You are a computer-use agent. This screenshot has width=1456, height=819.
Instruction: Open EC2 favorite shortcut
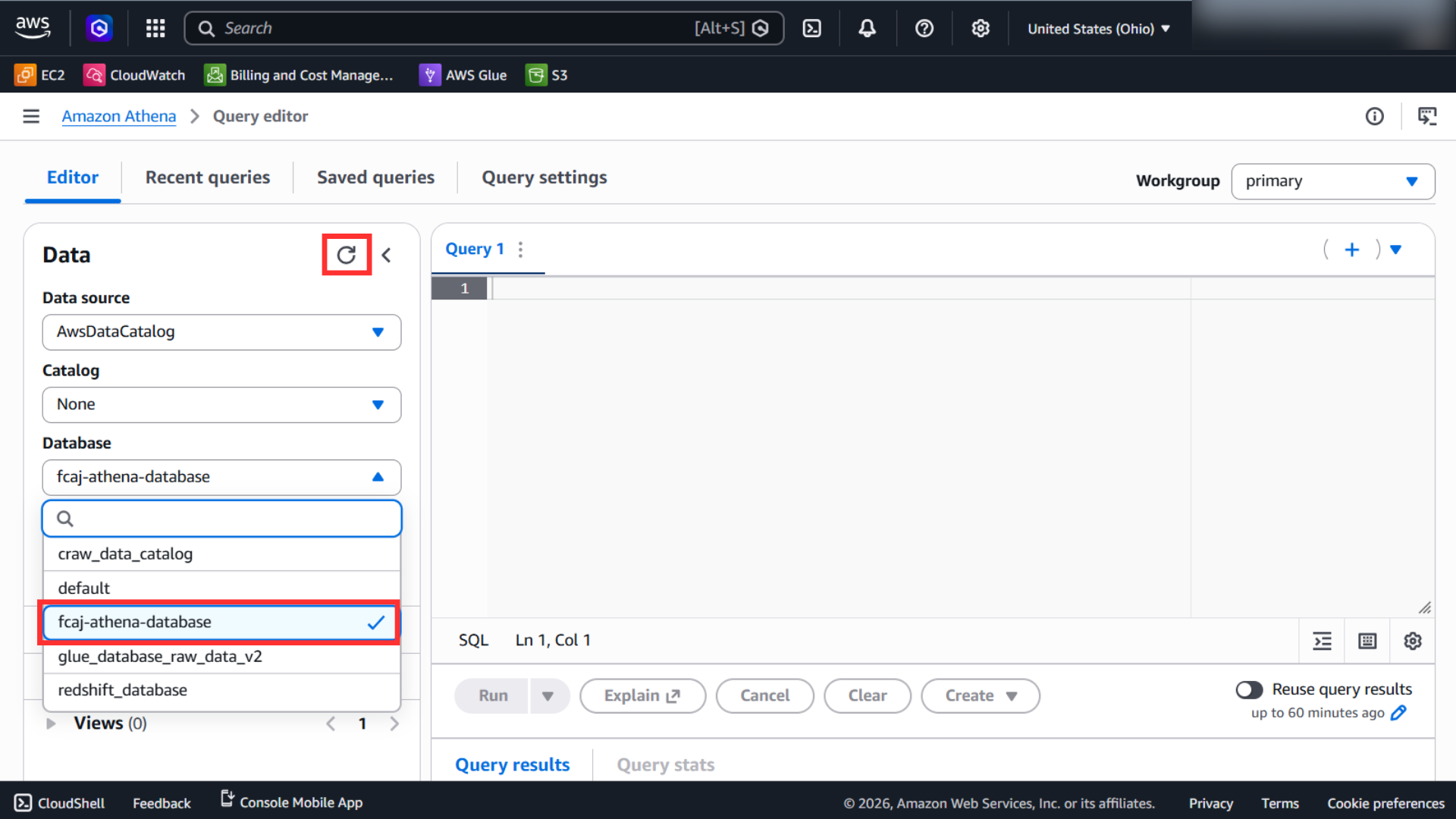40,75
